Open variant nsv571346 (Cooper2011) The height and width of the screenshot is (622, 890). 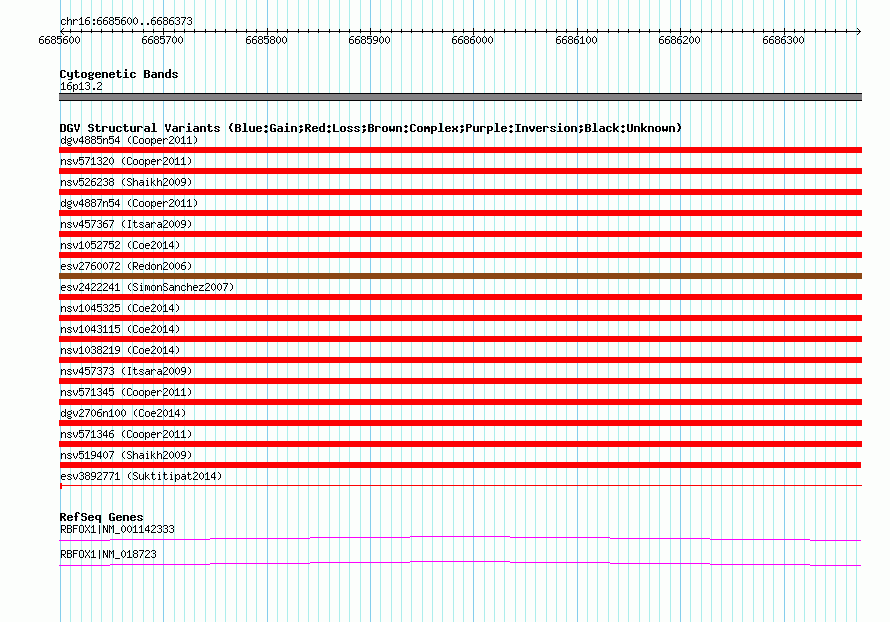pos(126,434)
